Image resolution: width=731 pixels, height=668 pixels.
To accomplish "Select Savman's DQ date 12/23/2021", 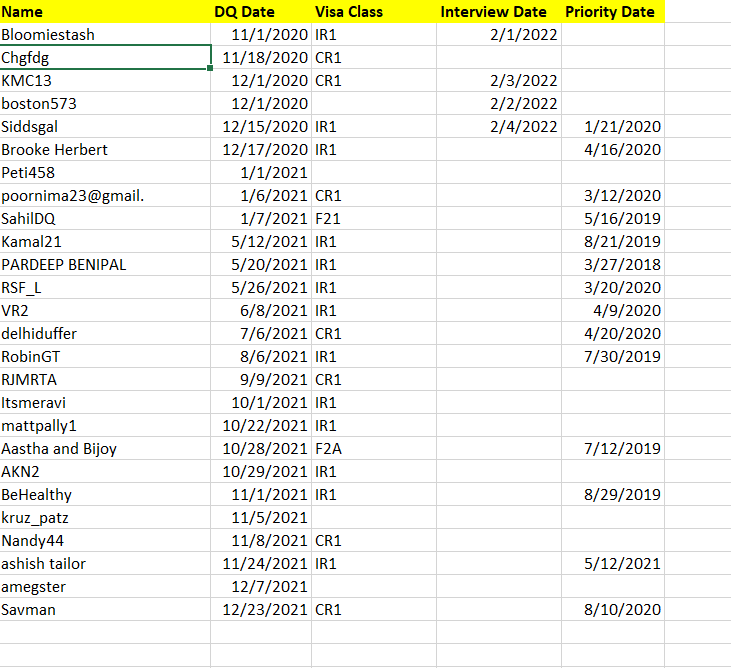I will click(x=261, y=609).
